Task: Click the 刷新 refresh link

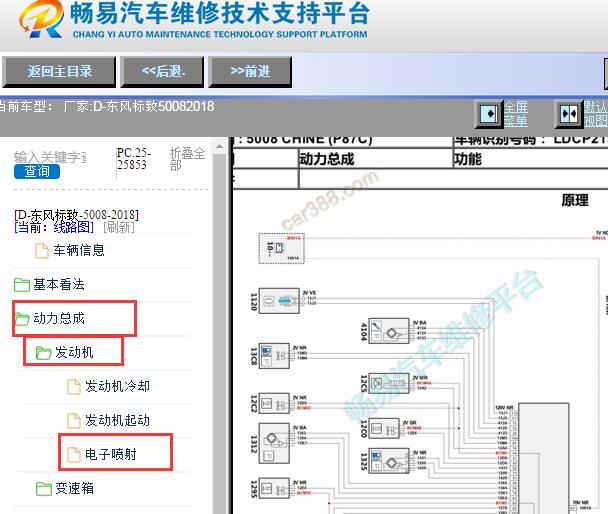Action: (x=119, y=227)
